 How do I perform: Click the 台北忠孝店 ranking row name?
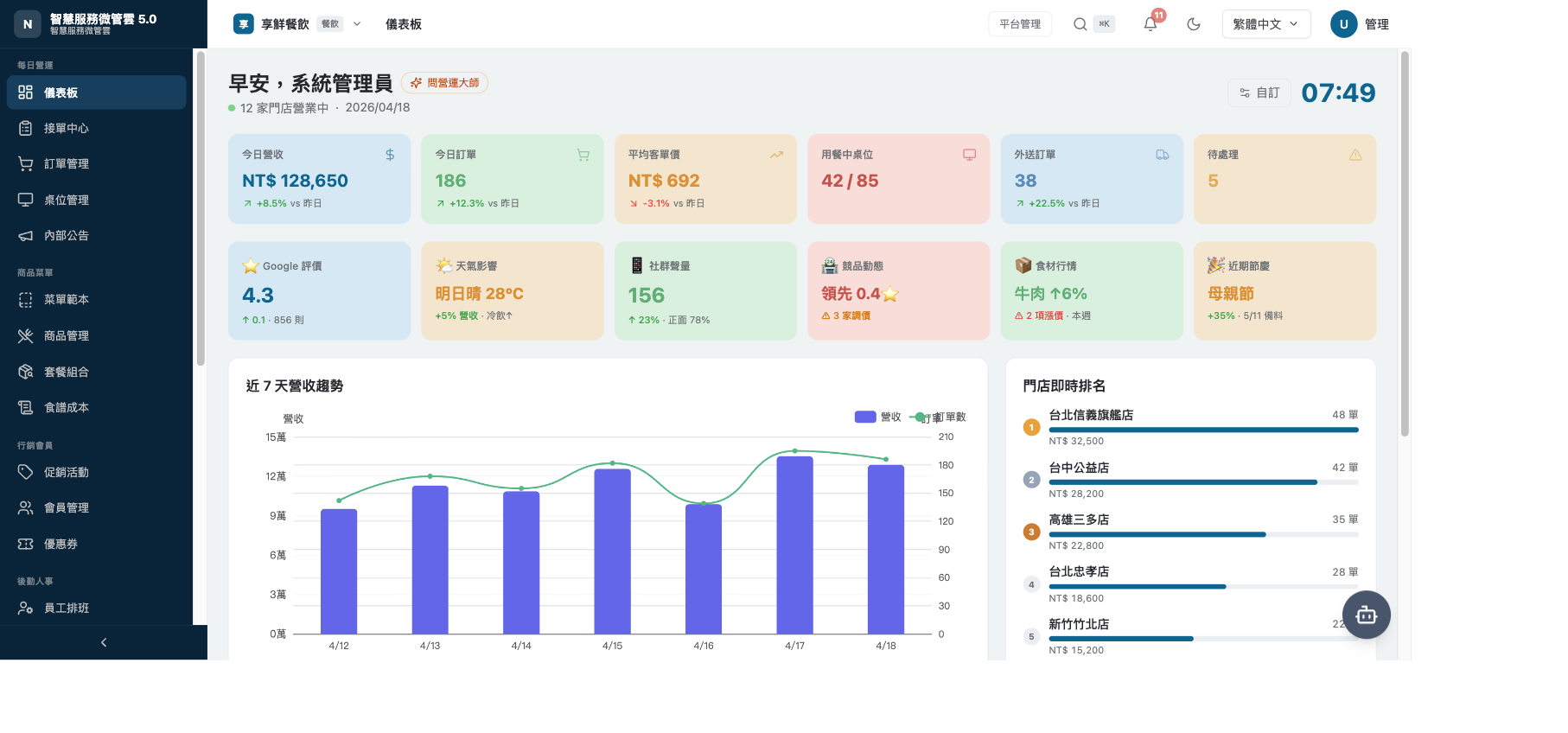coord(1079,571)
